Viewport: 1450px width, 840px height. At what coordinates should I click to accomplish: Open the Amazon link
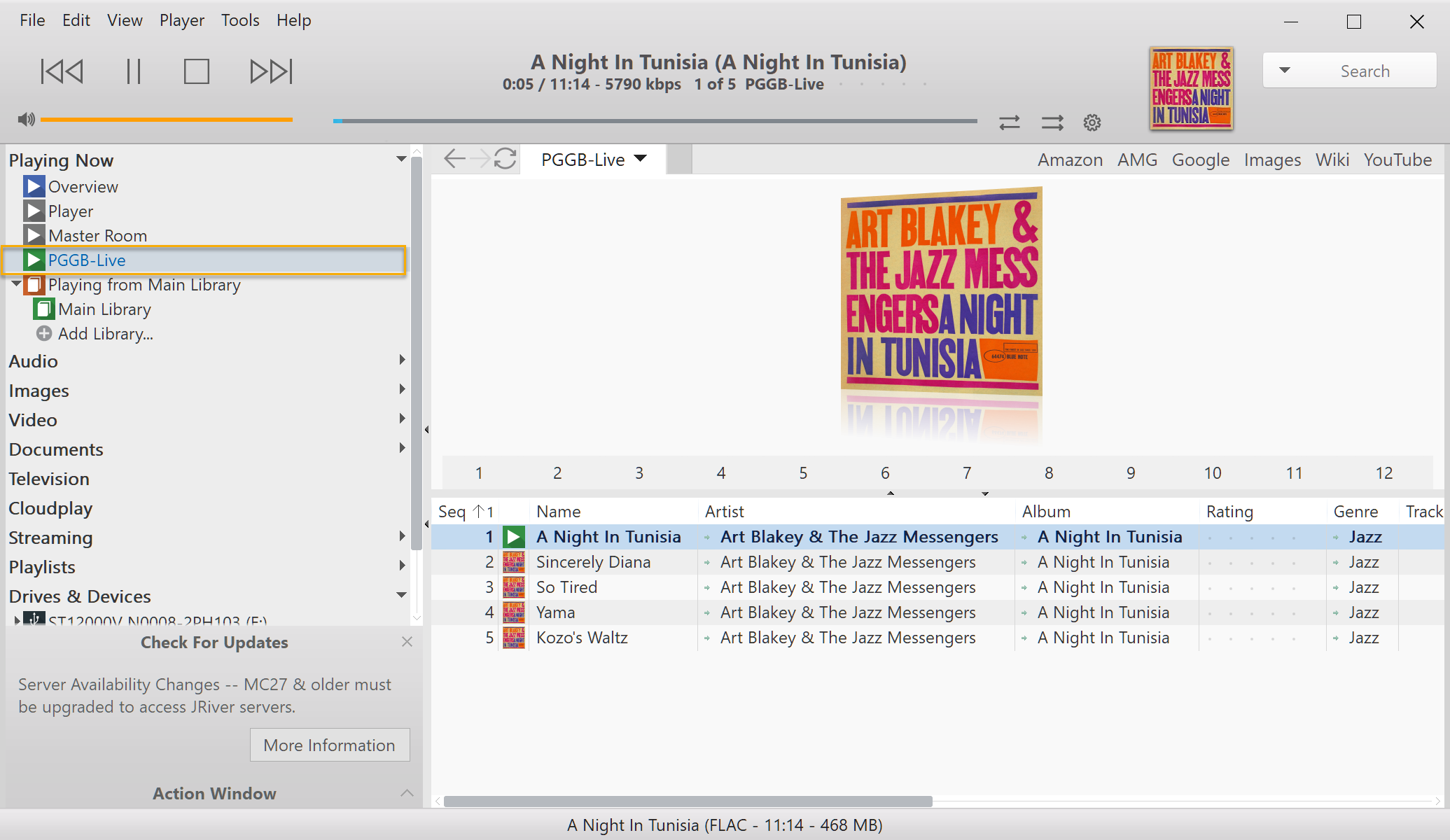1070,160
